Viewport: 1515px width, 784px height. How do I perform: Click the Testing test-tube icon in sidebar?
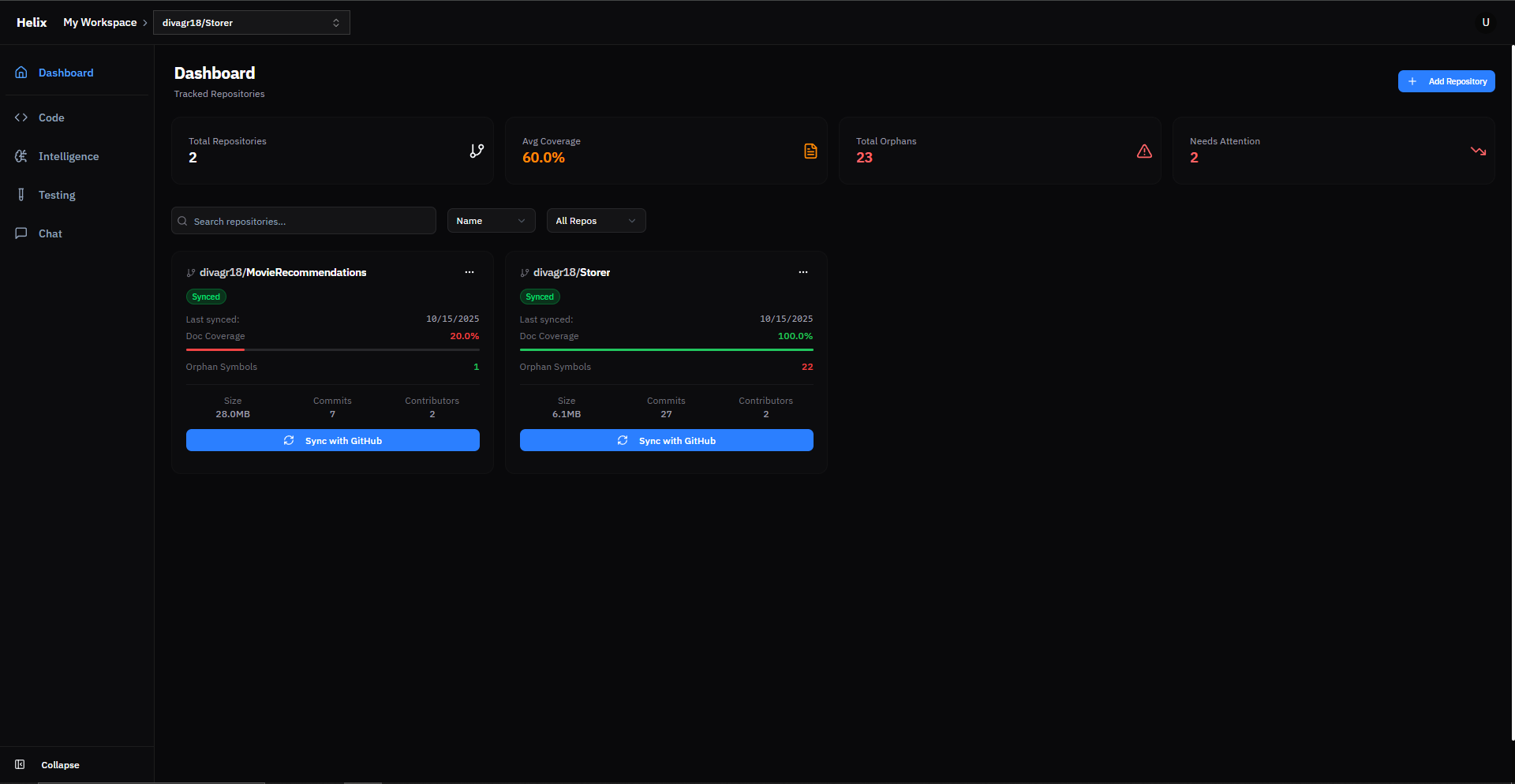tap(21, 195)
